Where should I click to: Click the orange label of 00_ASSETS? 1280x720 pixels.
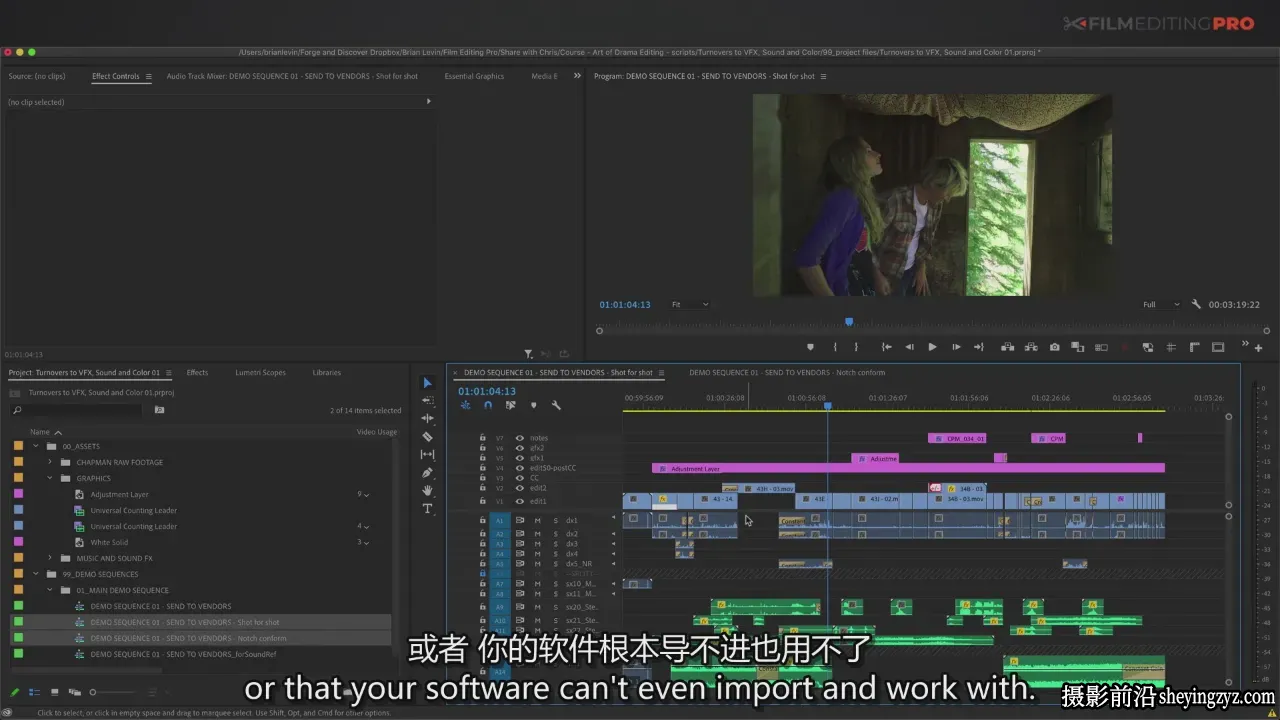[x=18, y=446]
